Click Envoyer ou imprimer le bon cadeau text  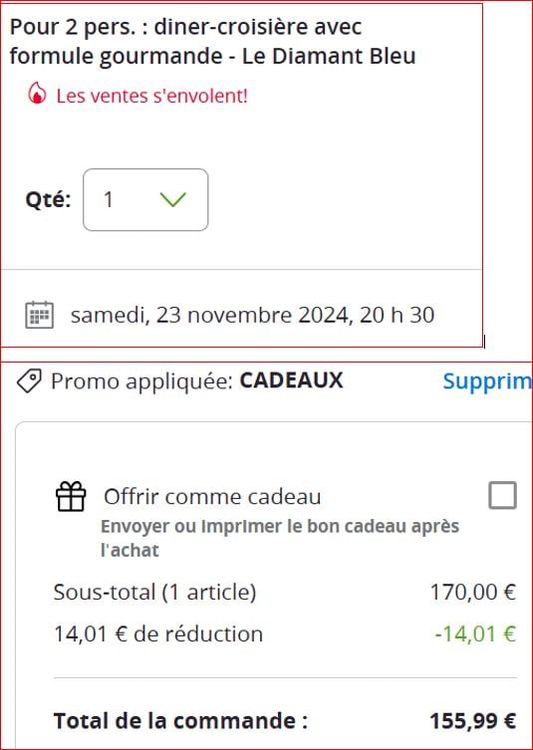click(x=280, y=538)
